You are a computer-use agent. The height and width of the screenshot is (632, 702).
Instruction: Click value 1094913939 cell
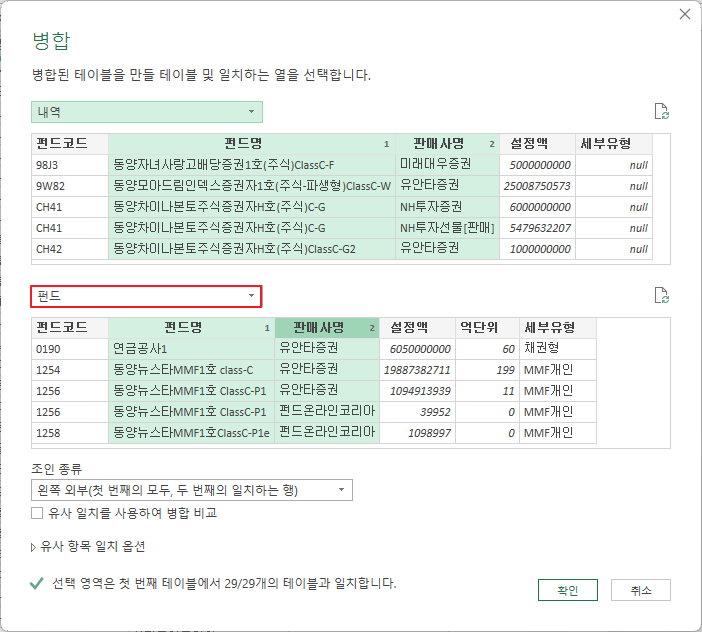[417, 391]
